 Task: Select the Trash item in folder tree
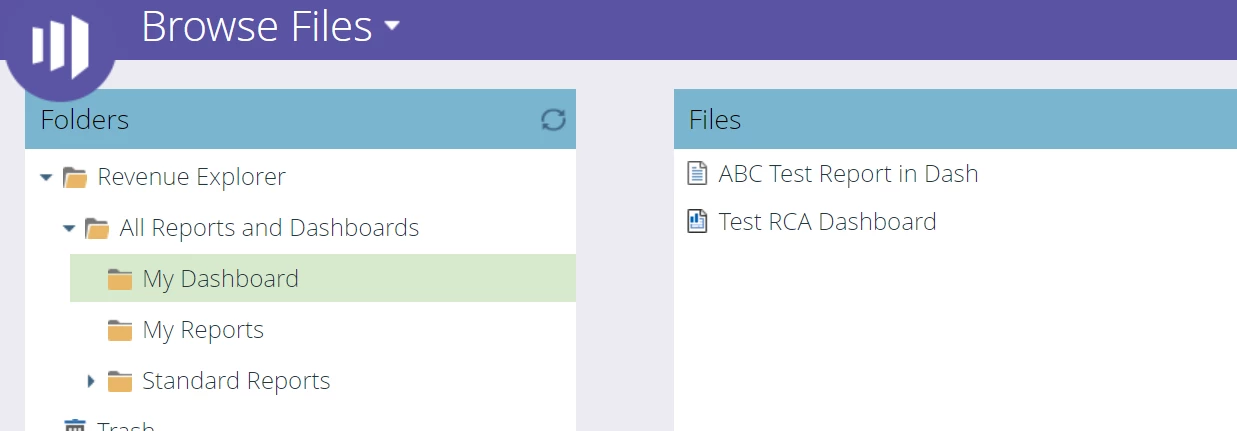click(126, 426)
